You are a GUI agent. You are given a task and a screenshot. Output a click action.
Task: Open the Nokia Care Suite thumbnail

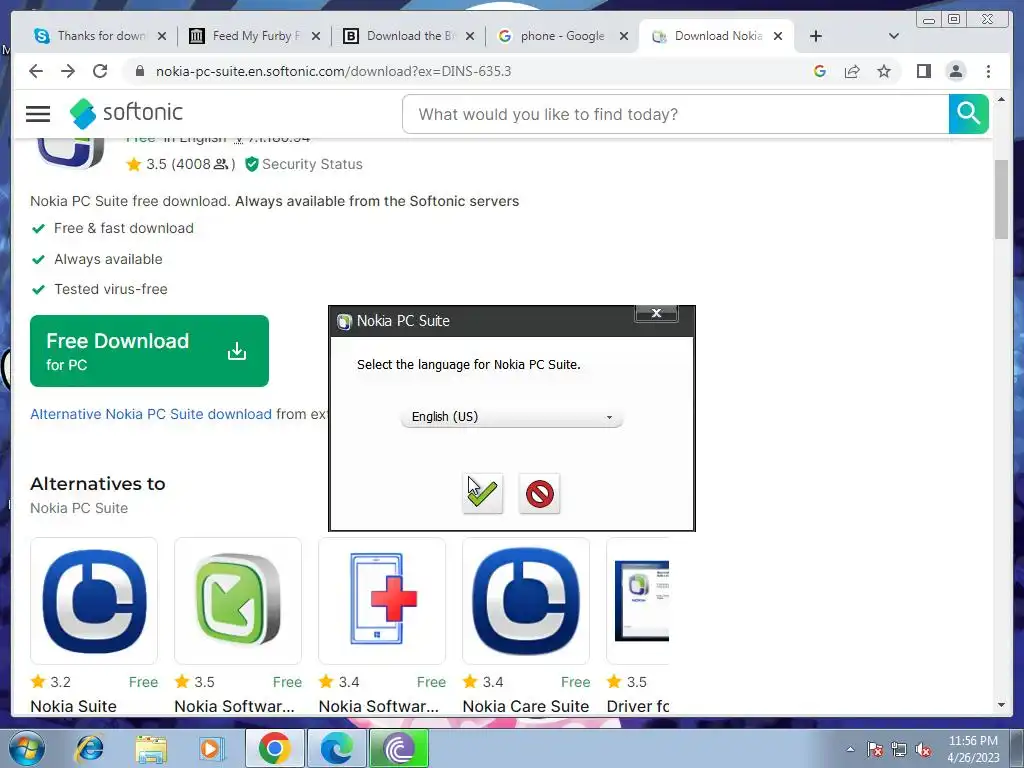526,601
